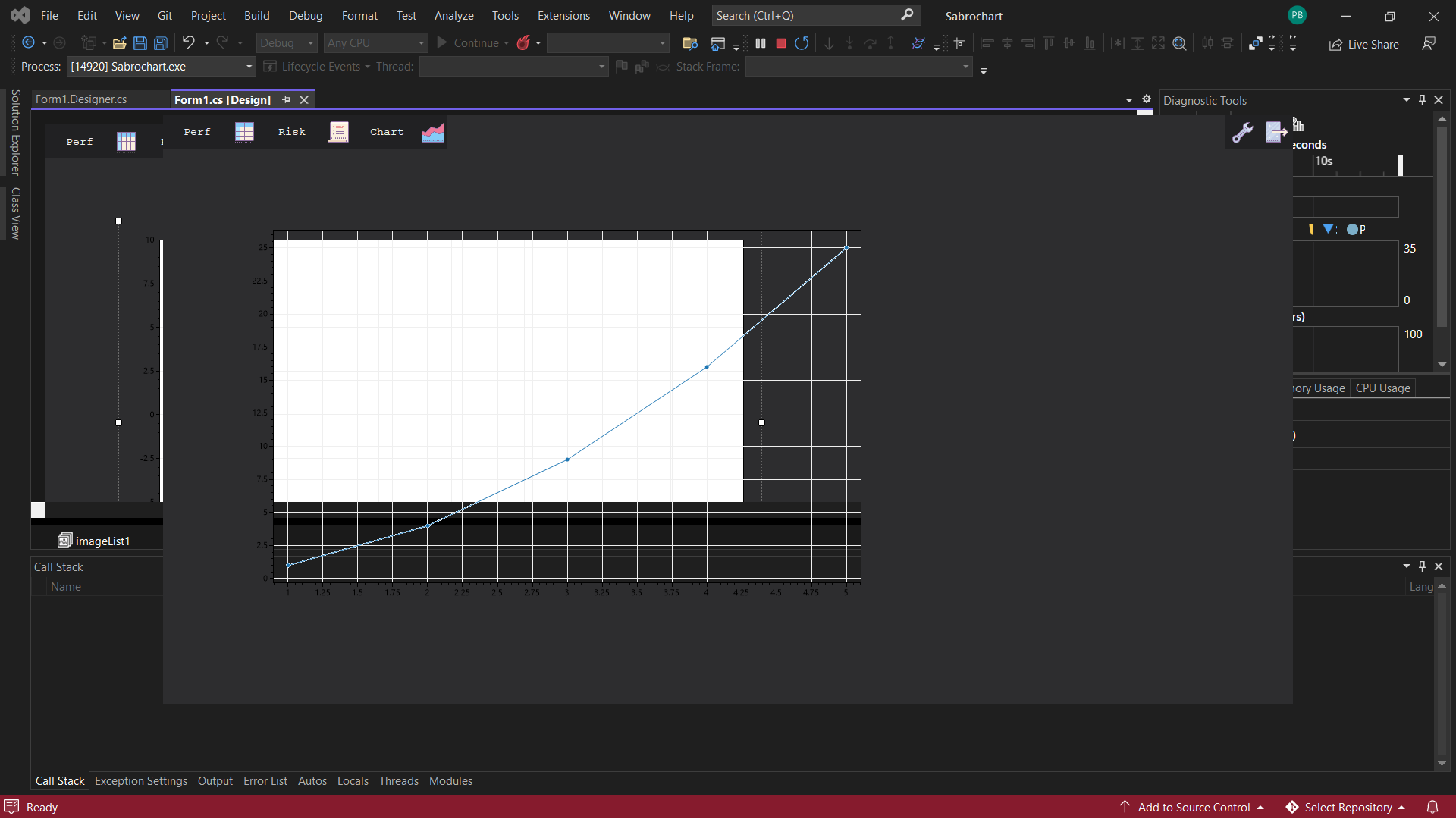Click Add to Source Control

[1193, 807]
